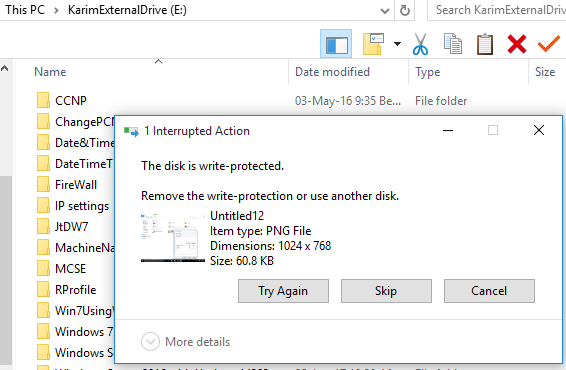Expand the address bar history dropdown
The height and width of the screenshot is (370, 566).
click(x=385, y=10)
